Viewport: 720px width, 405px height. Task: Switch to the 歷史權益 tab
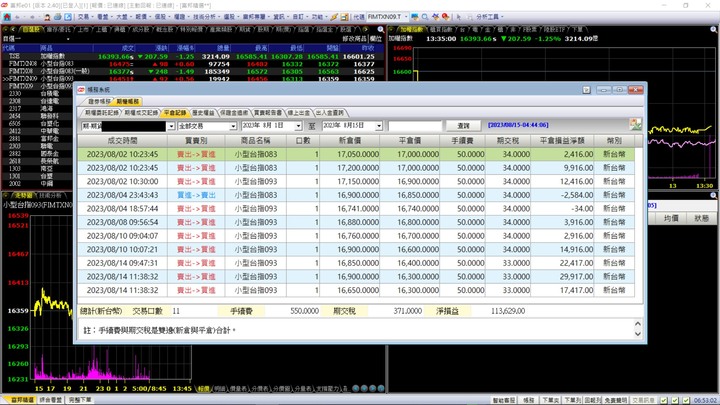[x=205, y=113]
